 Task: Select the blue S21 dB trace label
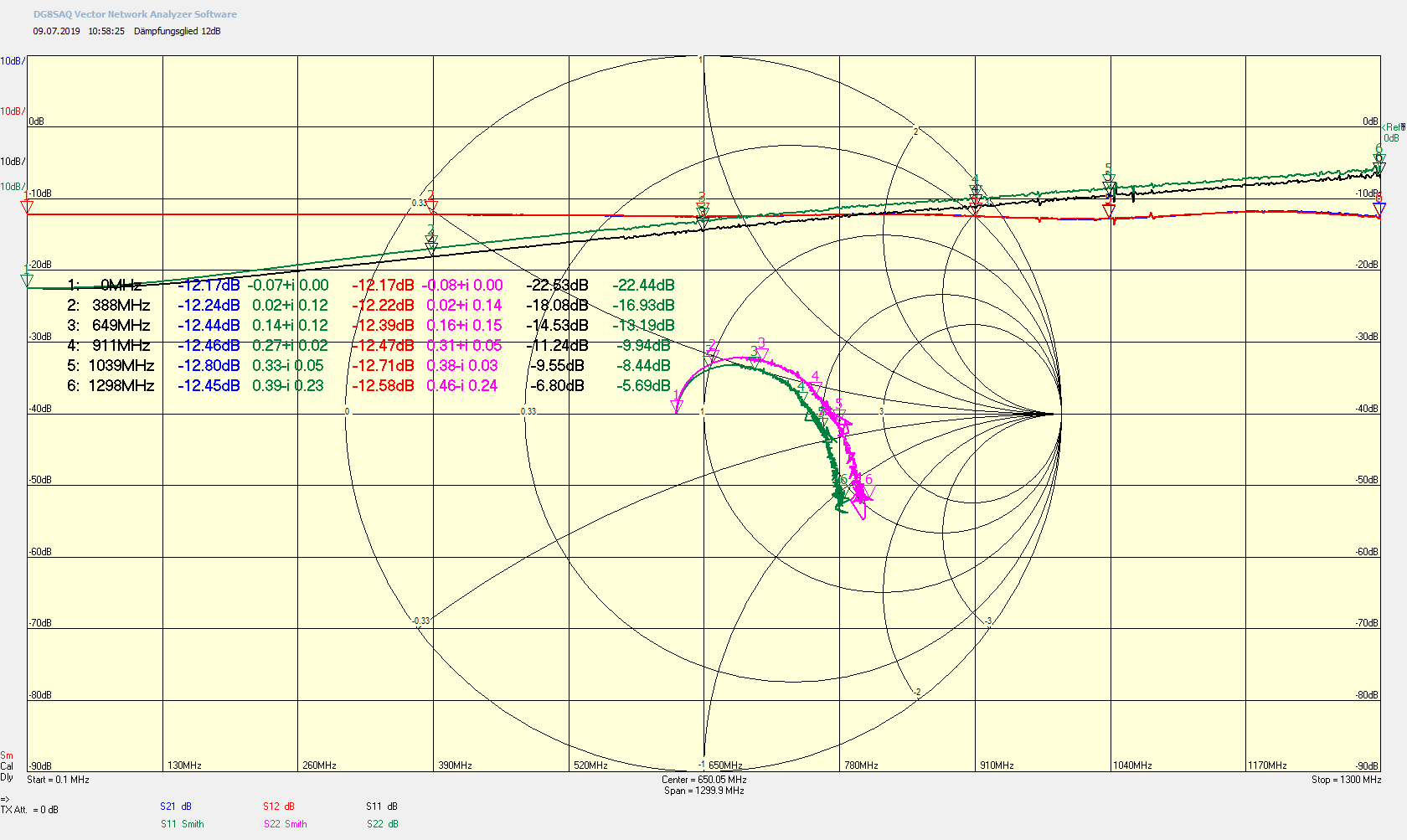pyautogui.click(x=176, y=807)
